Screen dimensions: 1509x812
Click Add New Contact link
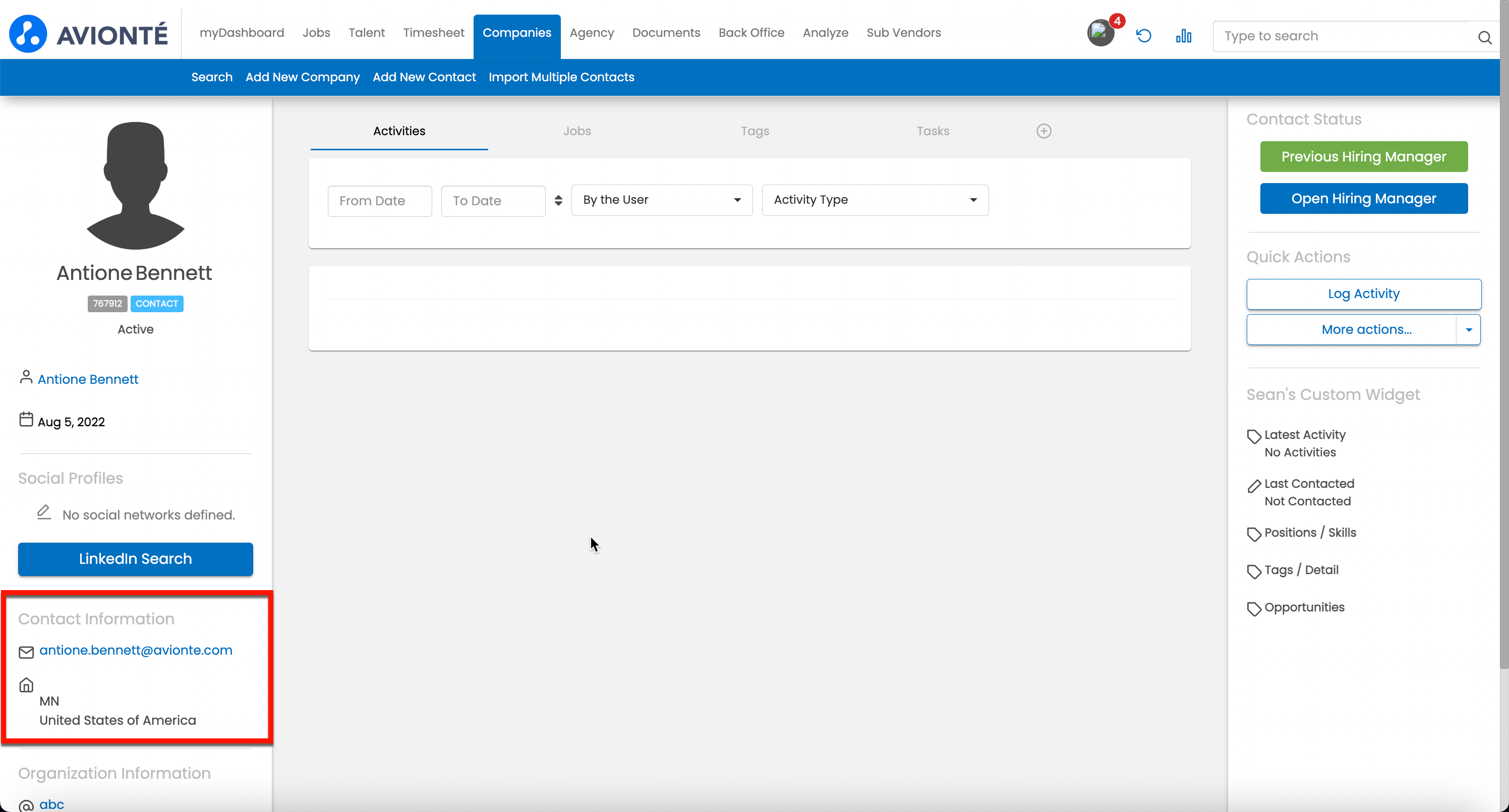point(424,77)
